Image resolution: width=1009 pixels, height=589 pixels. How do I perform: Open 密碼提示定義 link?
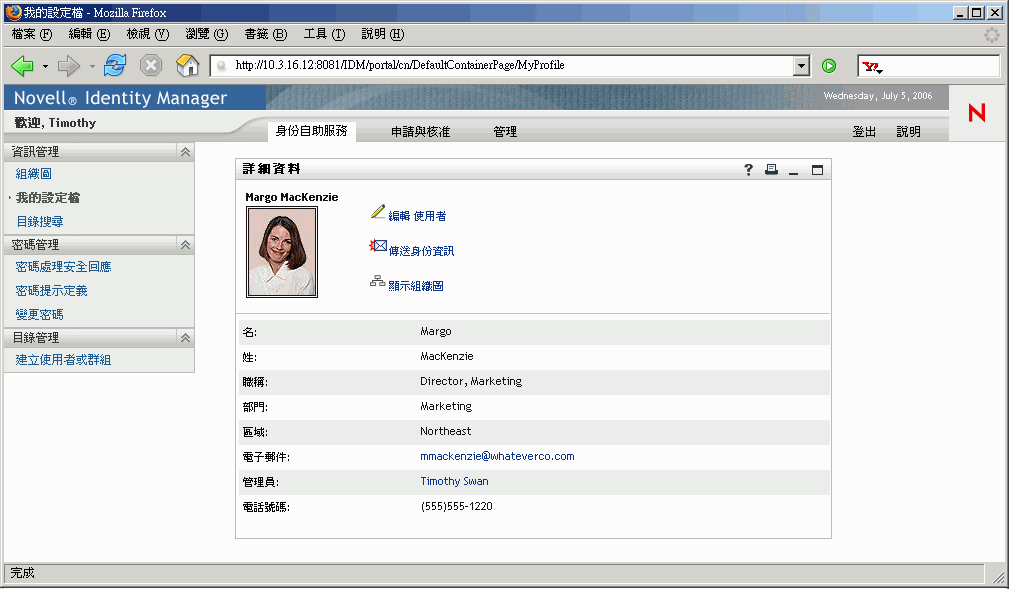tap(51, 290)
